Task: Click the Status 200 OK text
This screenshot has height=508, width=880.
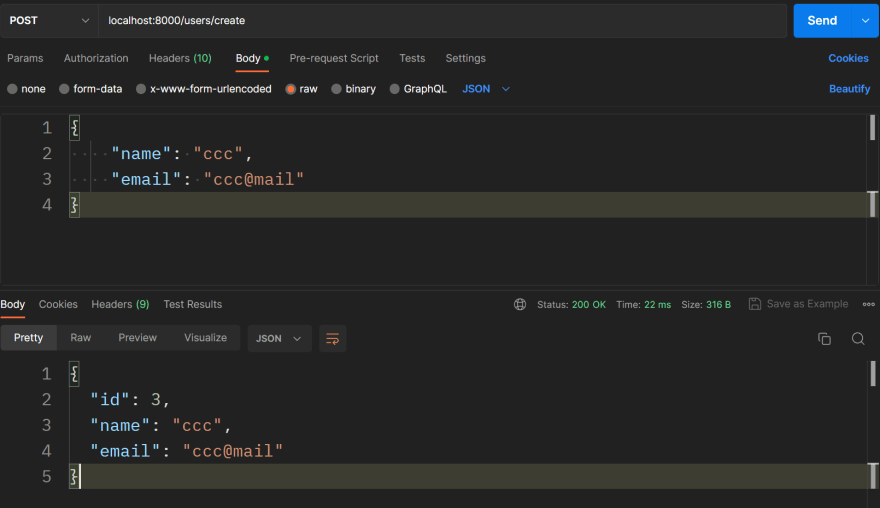Action: click(571, 304)
